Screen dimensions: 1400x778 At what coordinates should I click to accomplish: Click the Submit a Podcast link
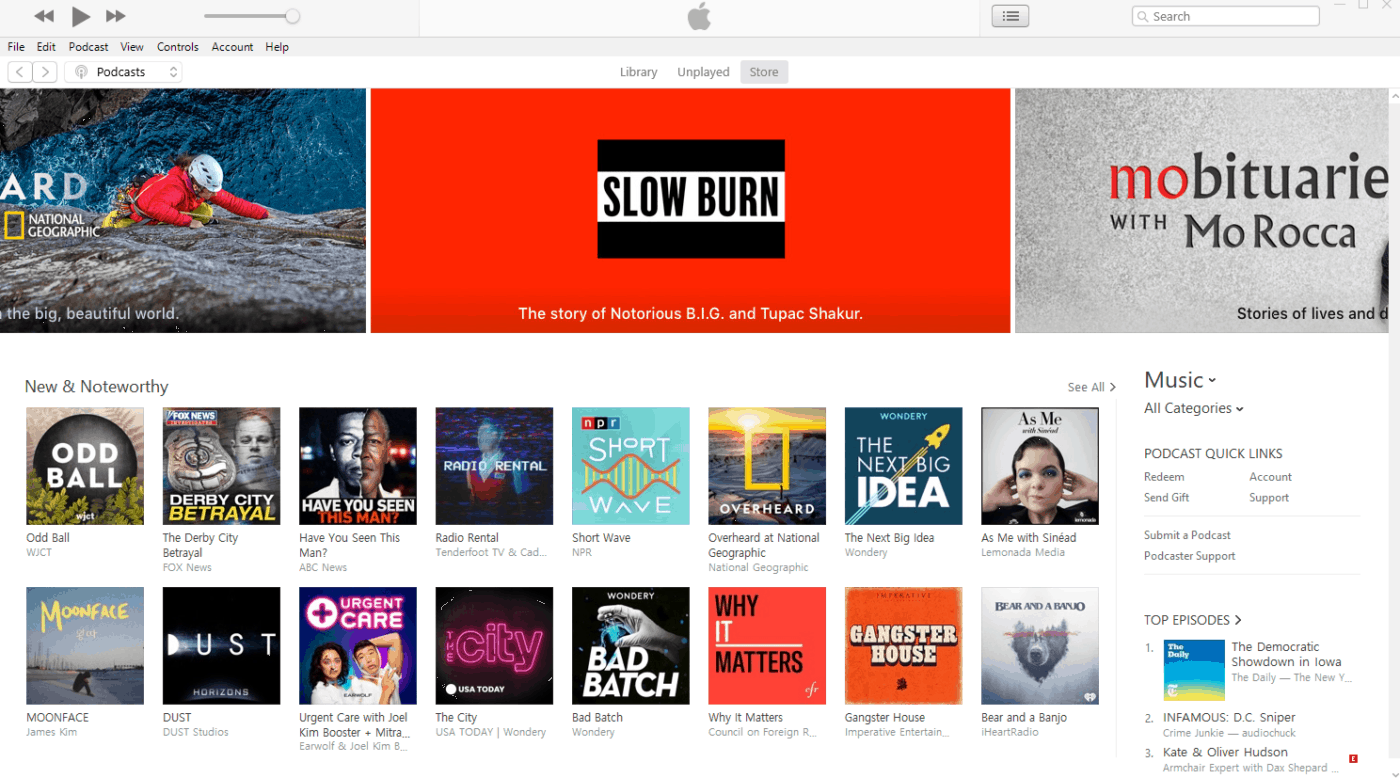click(x=1187, y=534)
